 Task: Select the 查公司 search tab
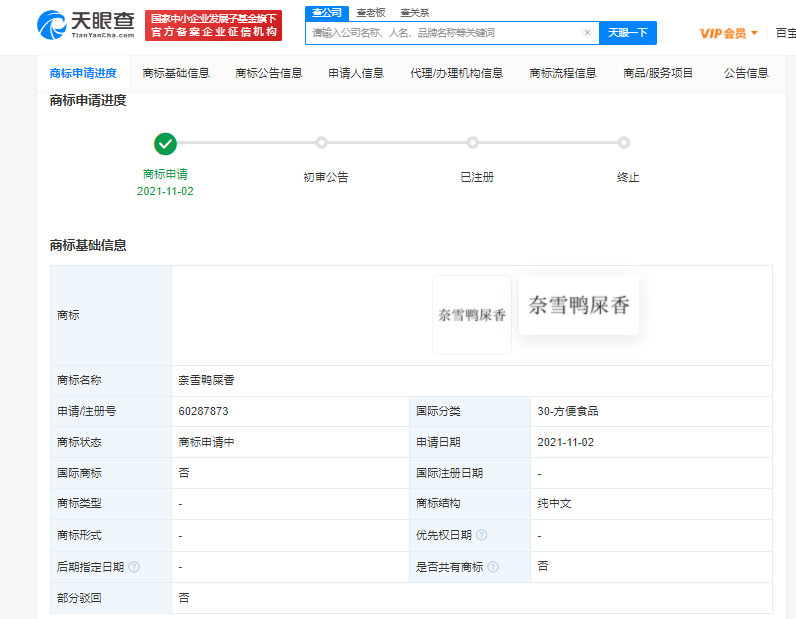pos(326,13)
